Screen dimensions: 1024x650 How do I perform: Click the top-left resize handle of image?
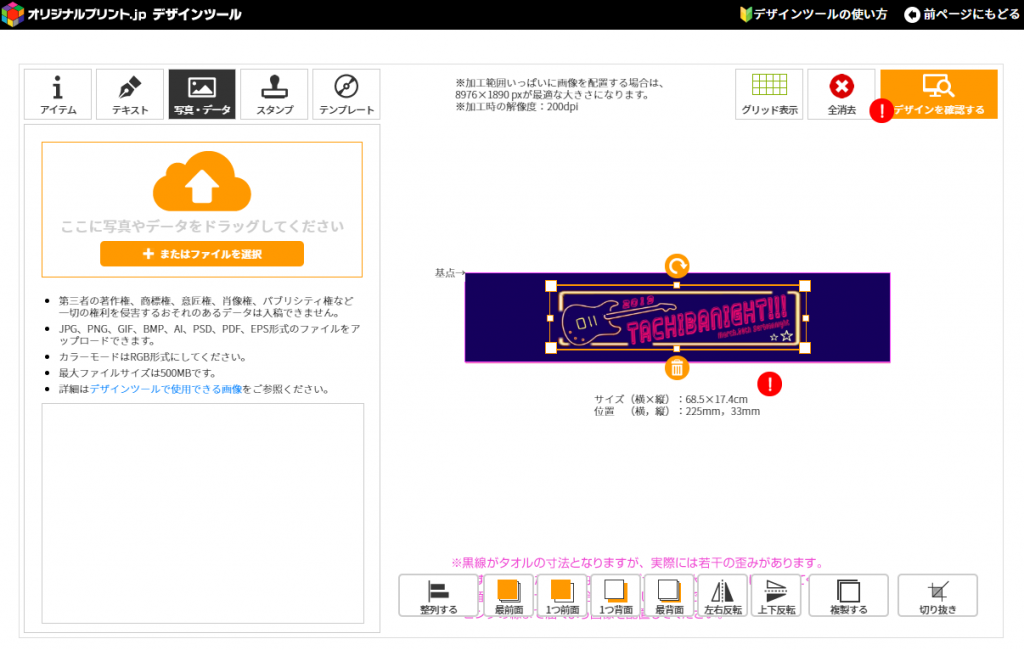click(551, 286)
